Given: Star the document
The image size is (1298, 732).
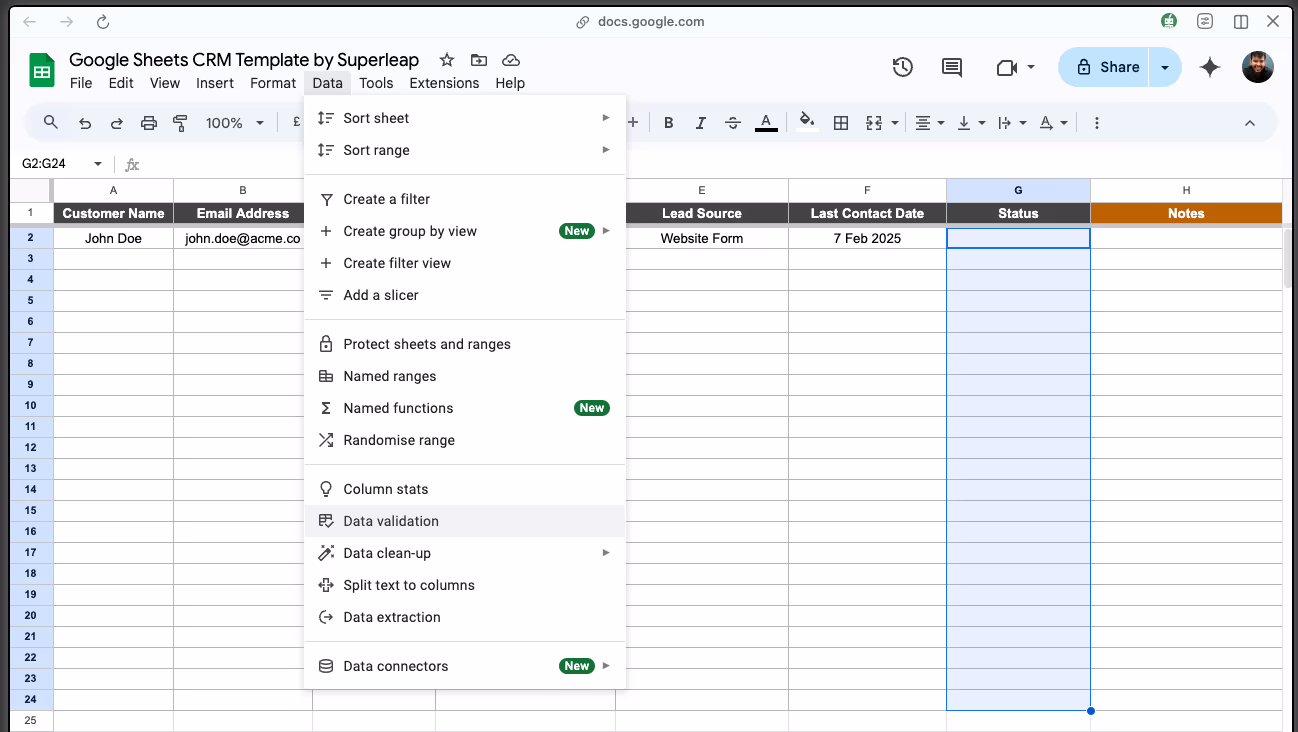Looking at the screenshot, I should (x=447, y=60).
